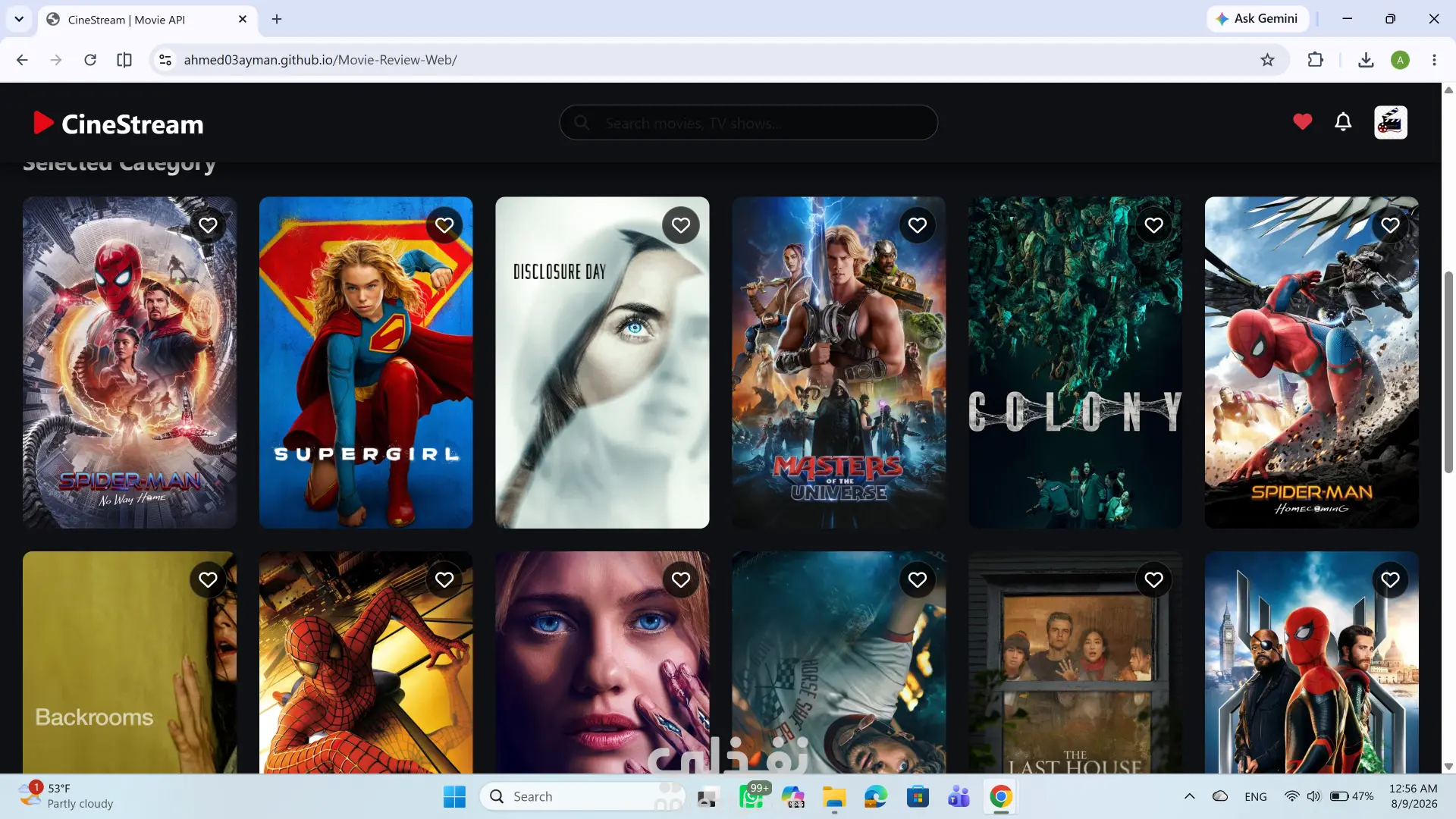Open WhatsApp from the taskbar
The height and width of the screenshot is (819, 1456).
751,797
